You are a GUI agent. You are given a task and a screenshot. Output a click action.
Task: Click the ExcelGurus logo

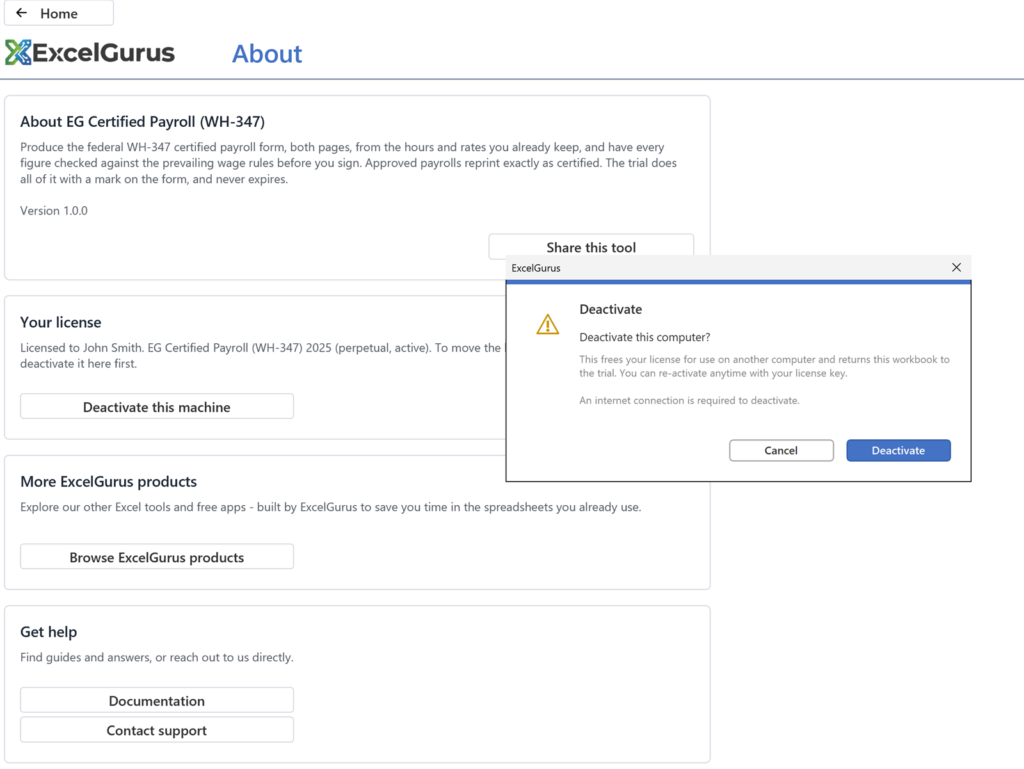coord(90,53)
